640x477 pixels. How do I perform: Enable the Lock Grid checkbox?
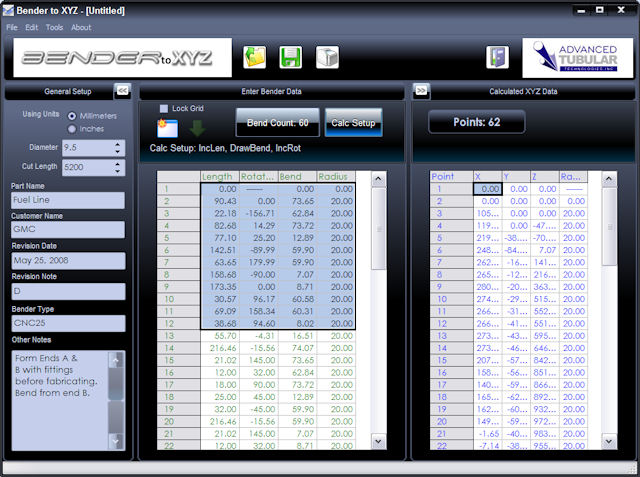point(165,108)
